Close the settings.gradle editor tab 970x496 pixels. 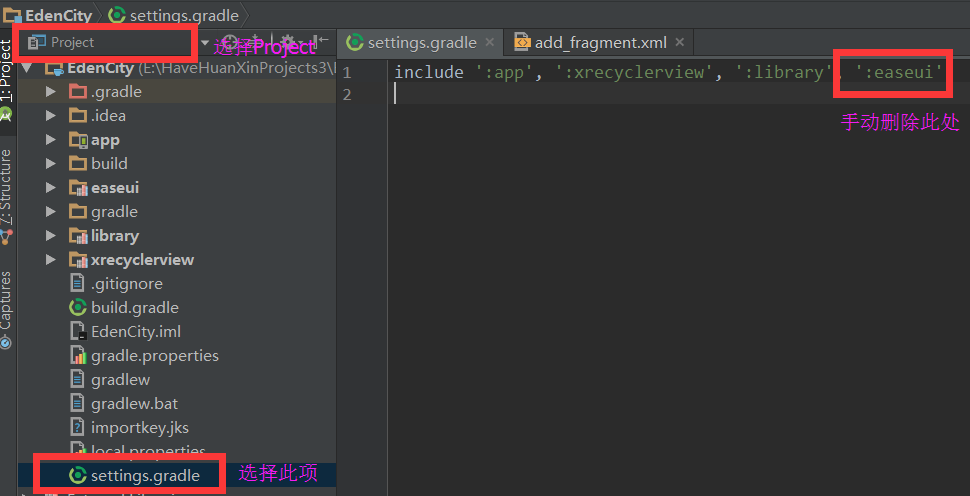click(489, 42)
